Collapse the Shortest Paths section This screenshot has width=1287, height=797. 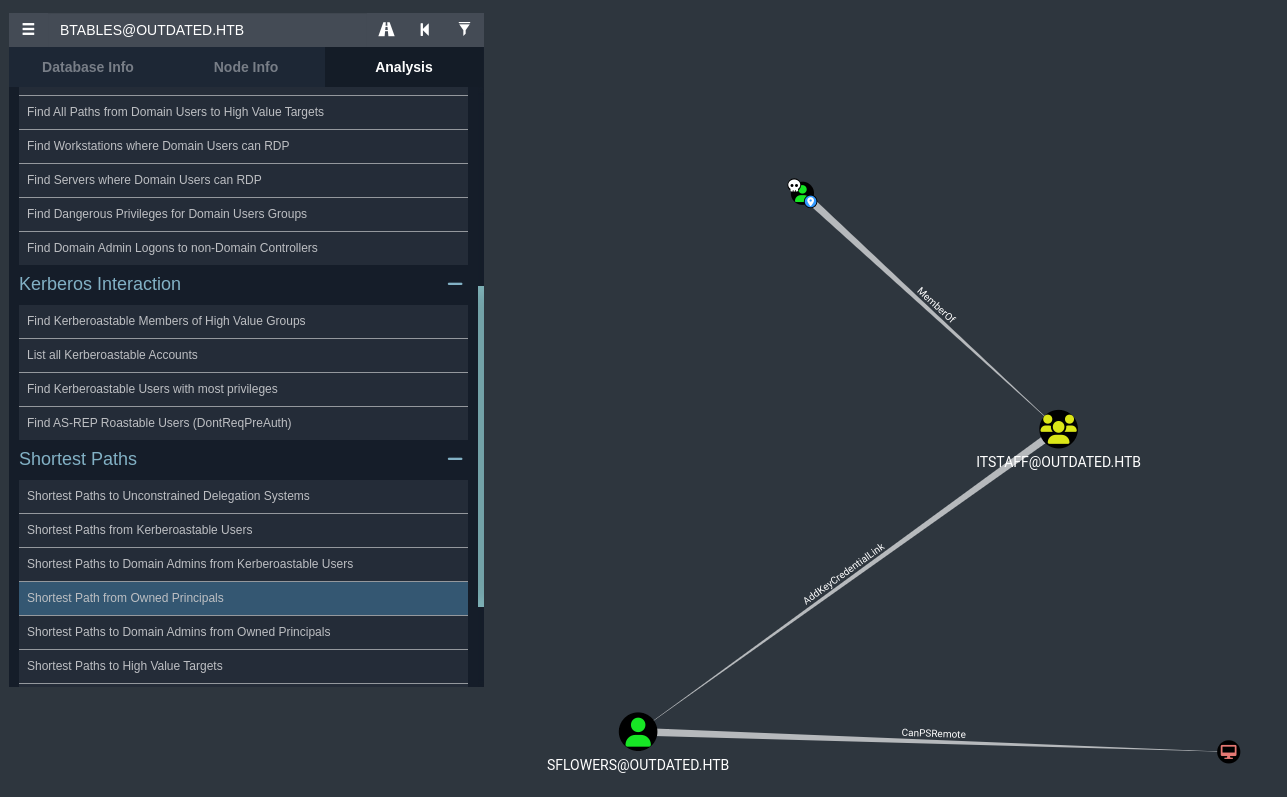coord(455,459)
